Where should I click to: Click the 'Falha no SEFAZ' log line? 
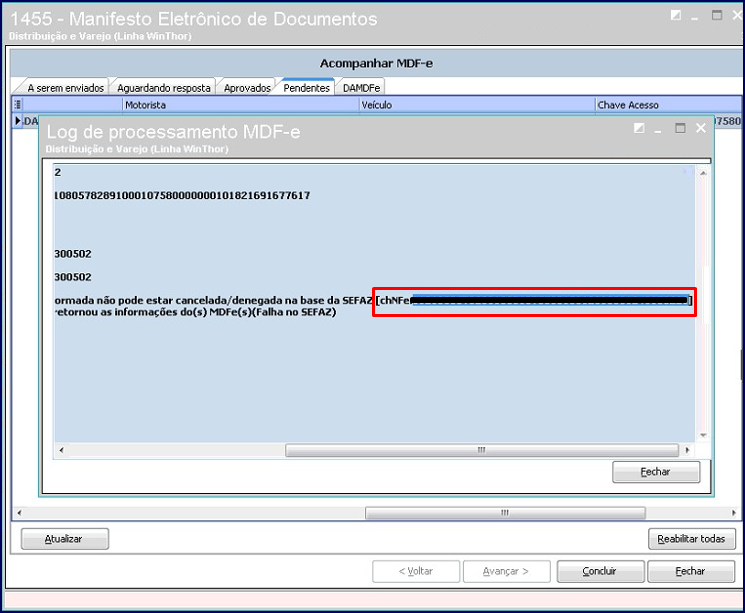[196, 312]
